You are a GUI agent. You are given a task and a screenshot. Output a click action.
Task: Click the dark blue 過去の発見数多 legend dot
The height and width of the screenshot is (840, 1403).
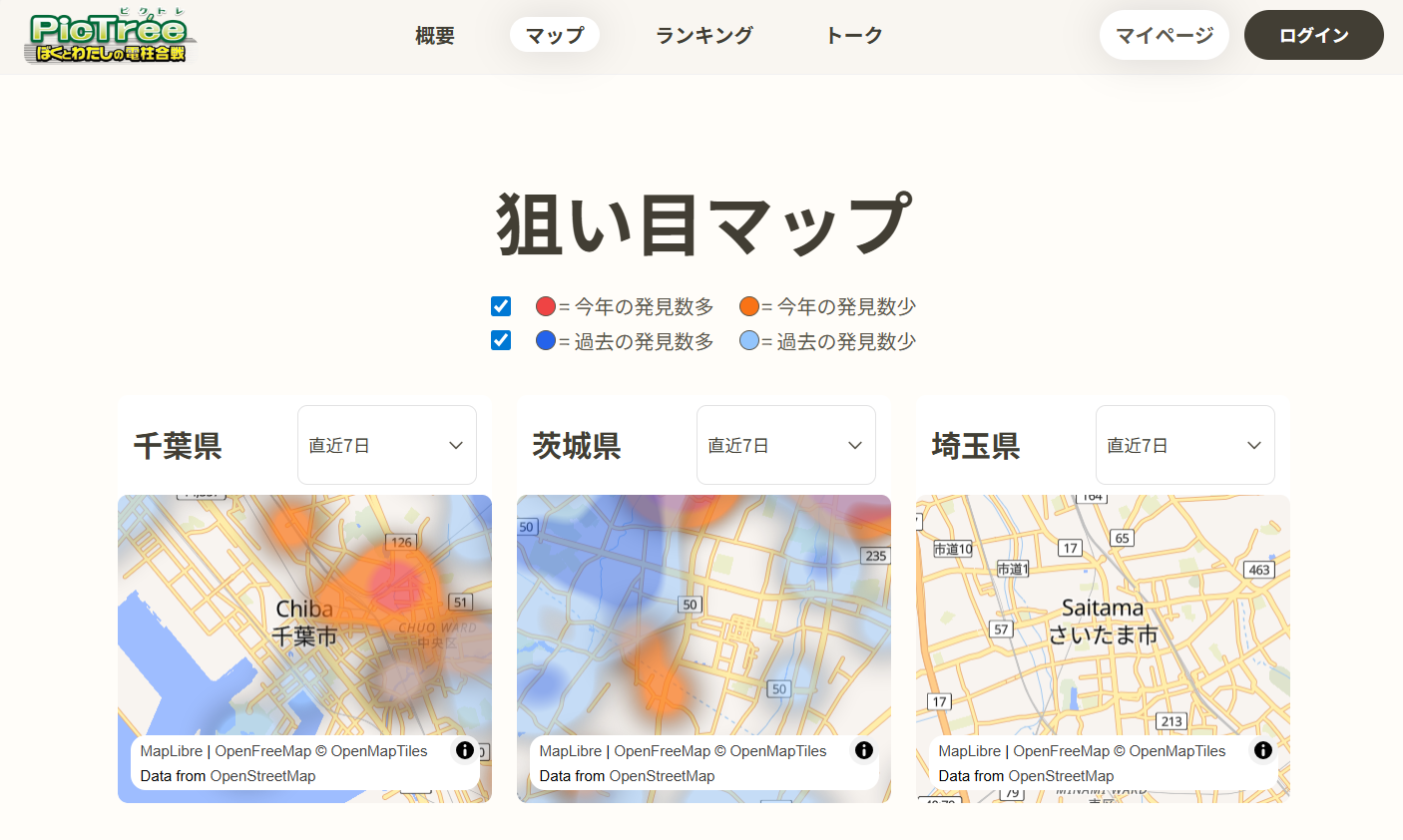(546, 341)
